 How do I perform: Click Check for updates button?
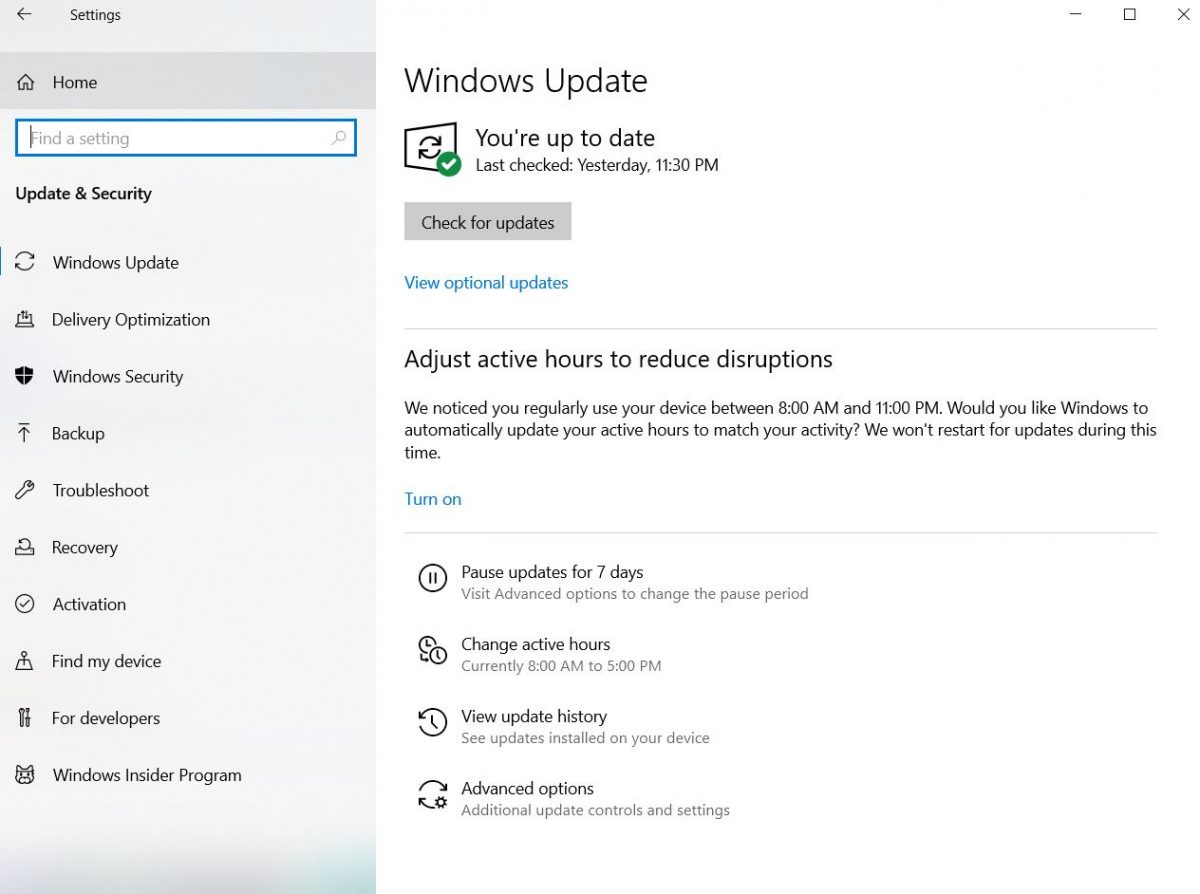click(x=488, y=222)
